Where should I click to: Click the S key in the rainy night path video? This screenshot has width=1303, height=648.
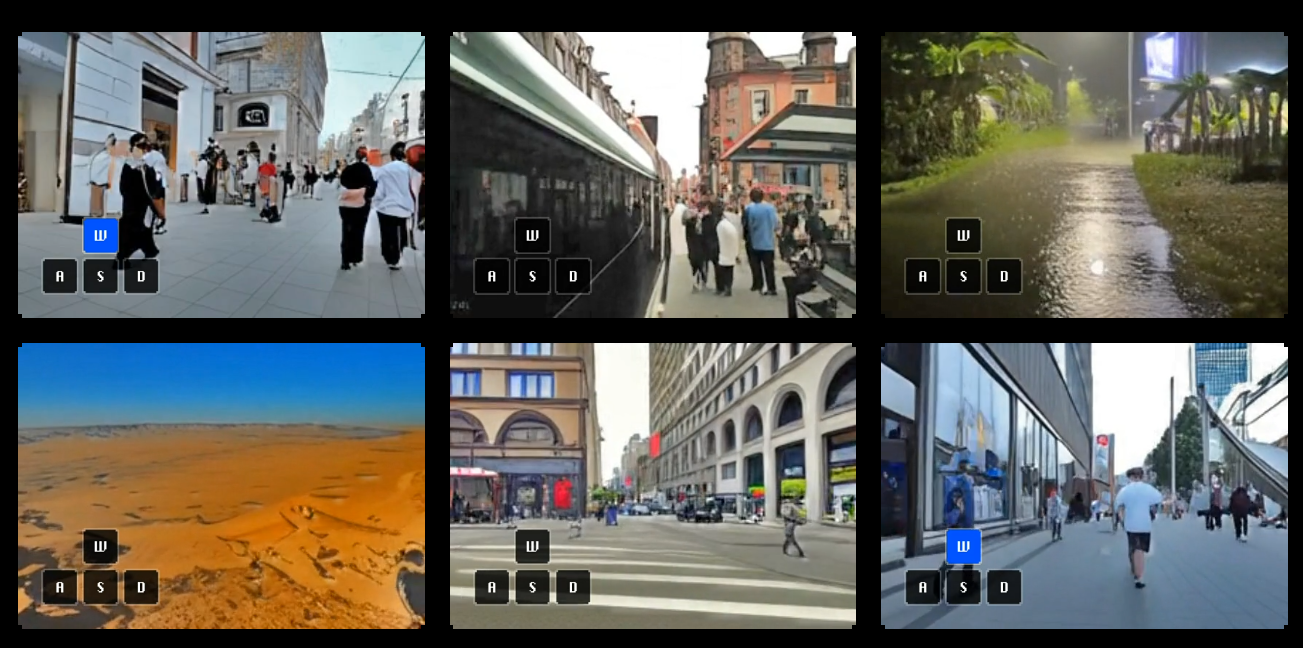click(963, 276)
